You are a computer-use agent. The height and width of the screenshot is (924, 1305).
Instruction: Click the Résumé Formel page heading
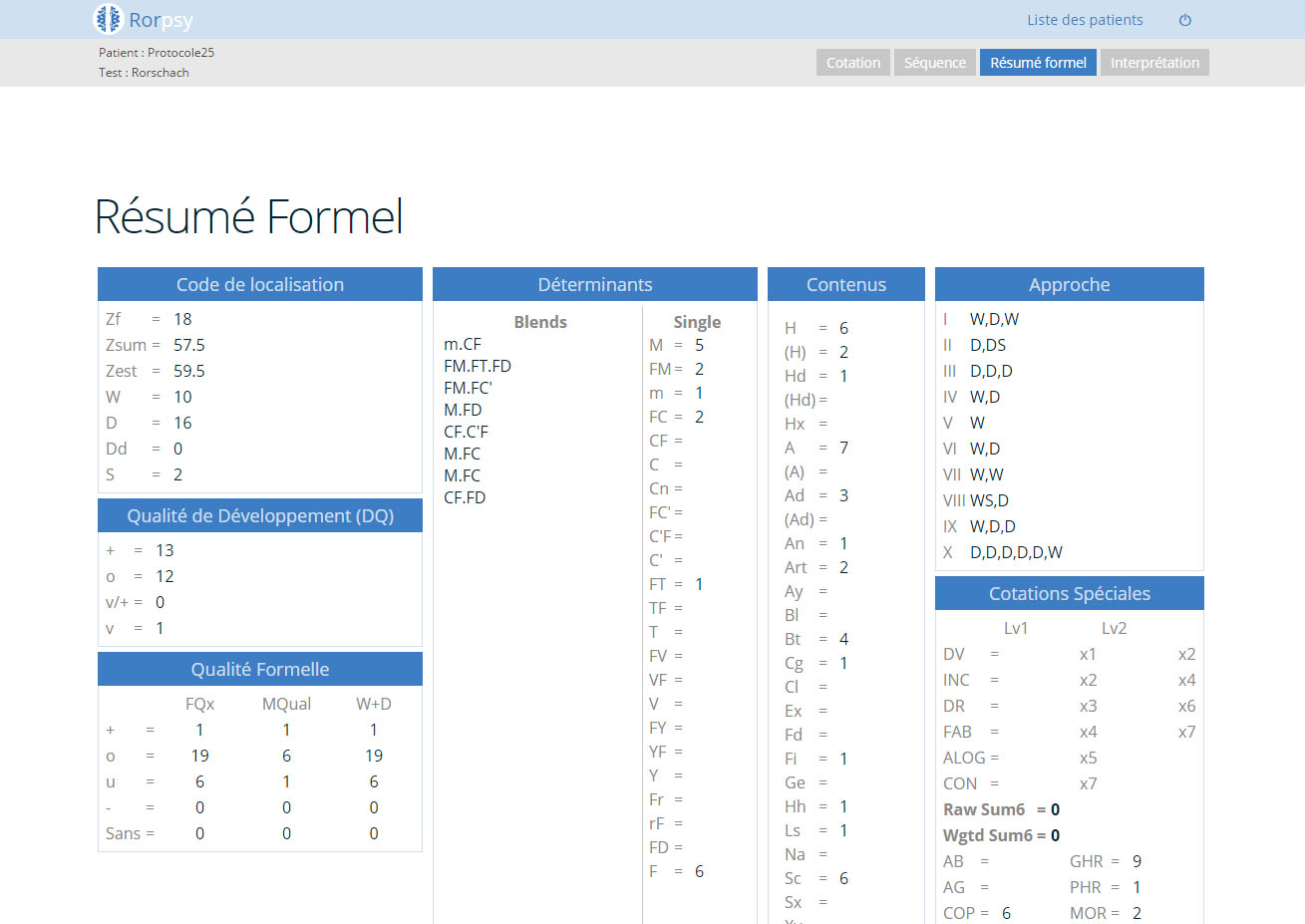click(x=248, y=216)
